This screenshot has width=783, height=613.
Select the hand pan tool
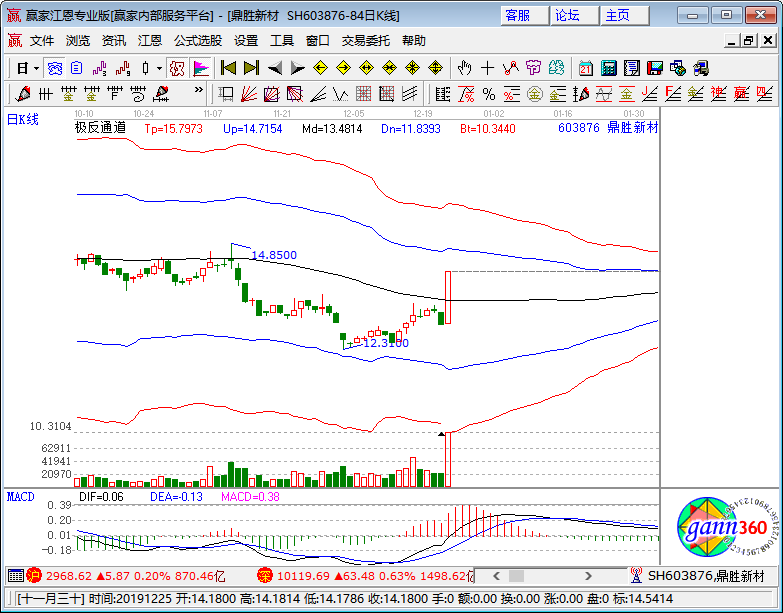(x=464, y=68)
